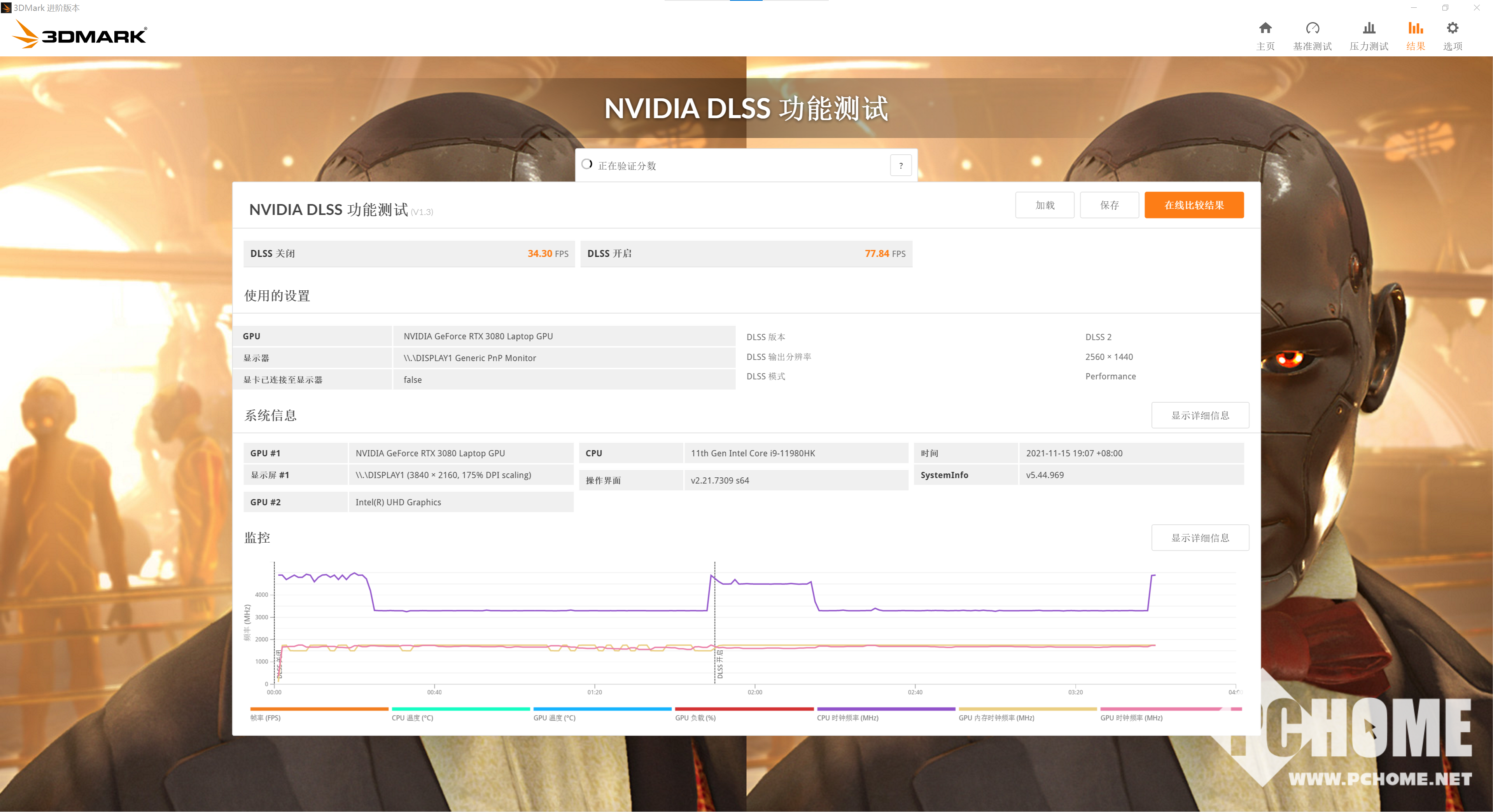Toggle the GPU Temperature (GPU 温度) legend
The image size is (1493, 812).
coord(602,714)
